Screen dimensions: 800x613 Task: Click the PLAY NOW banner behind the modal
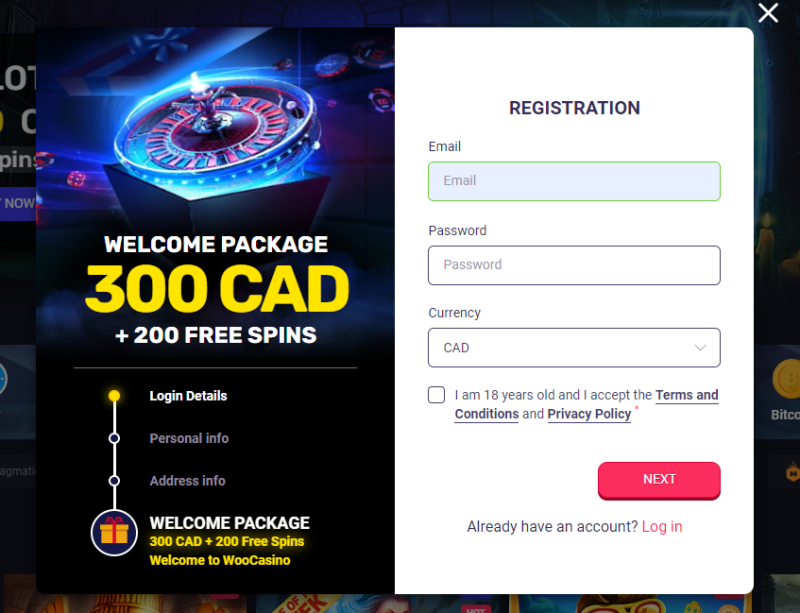tap(18, 203)
